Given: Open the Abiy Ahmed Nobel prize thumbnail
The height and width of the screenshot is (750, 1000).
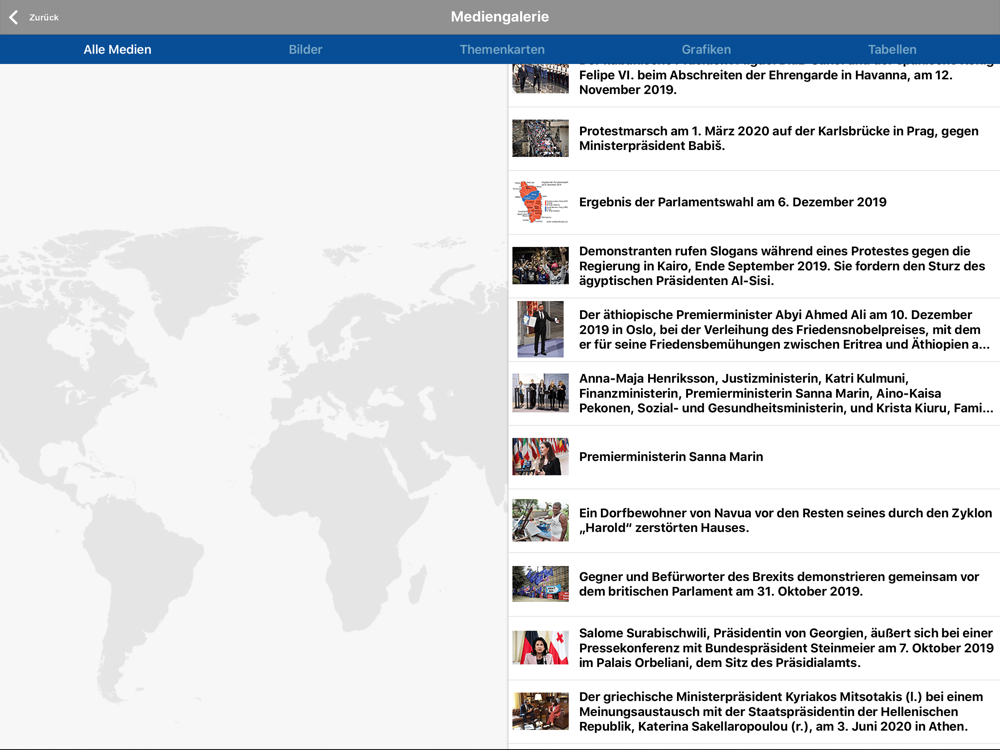Looking at the screenshot, I should [540, 329].
